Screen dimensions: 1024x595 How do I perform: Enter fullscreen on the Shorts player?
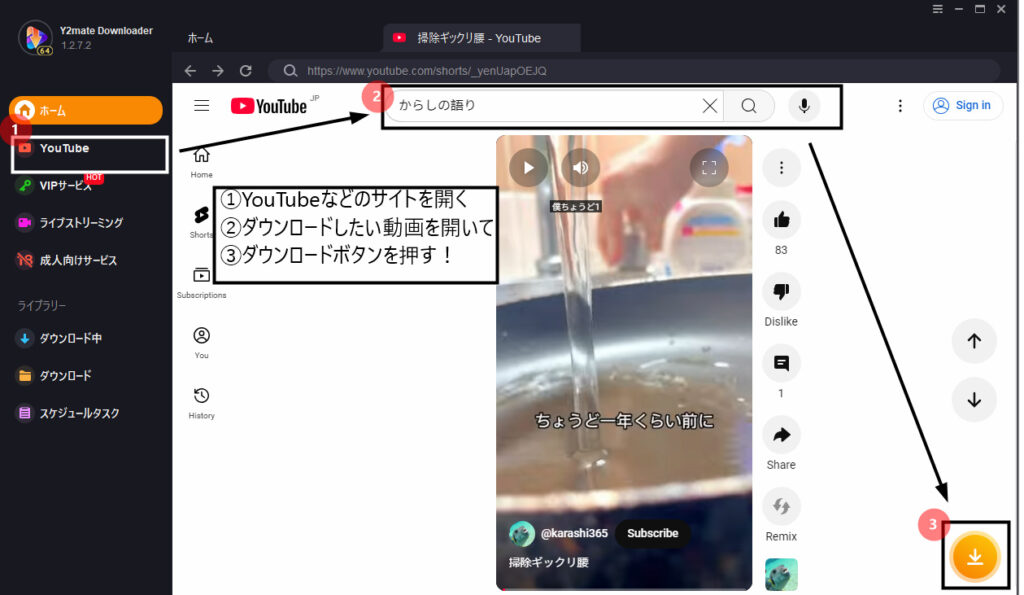click(x=709, y=168)
